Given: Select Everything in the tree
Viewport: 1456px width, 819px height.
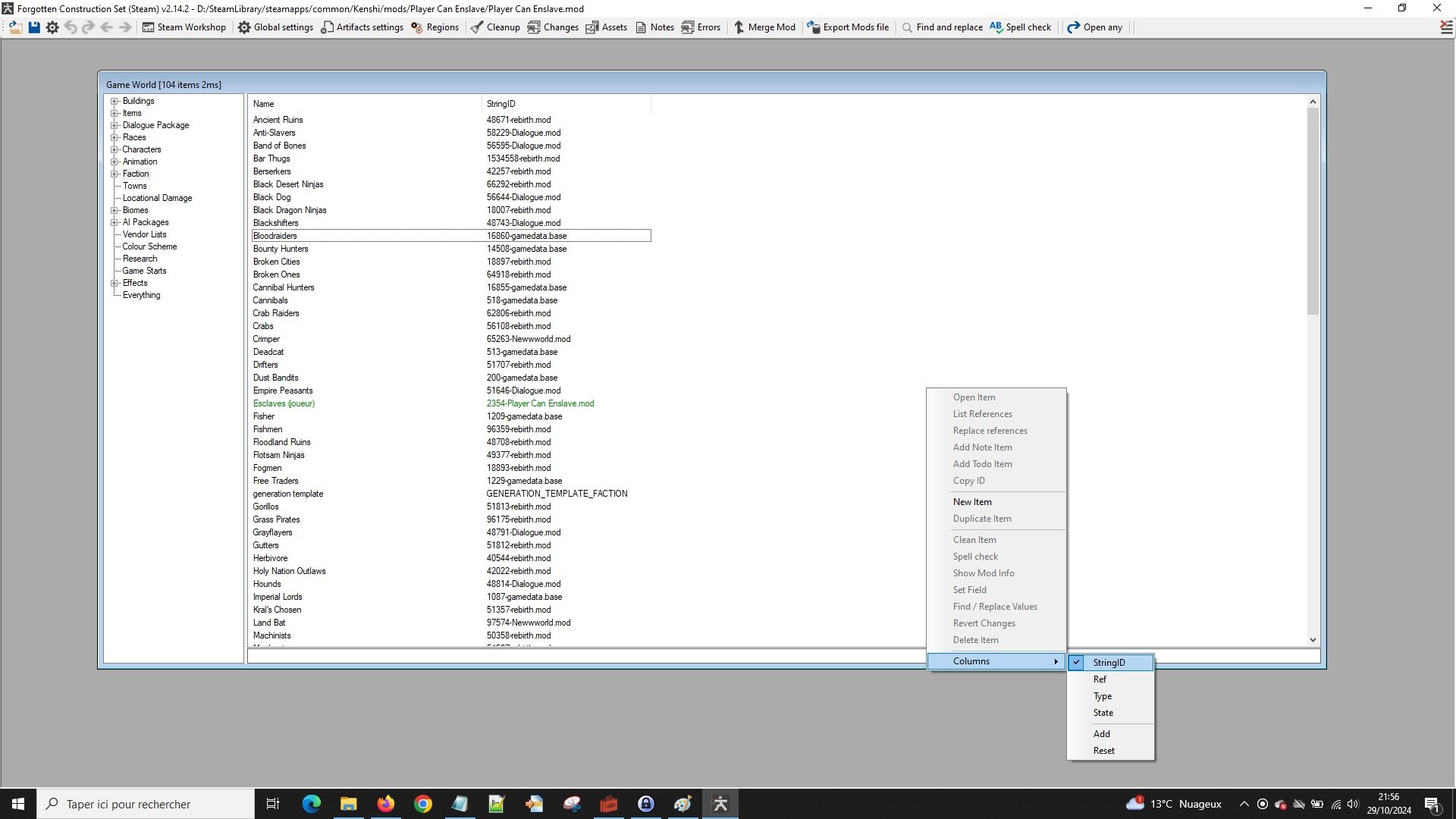Looking at the screenshot, I should coord(141,295).
